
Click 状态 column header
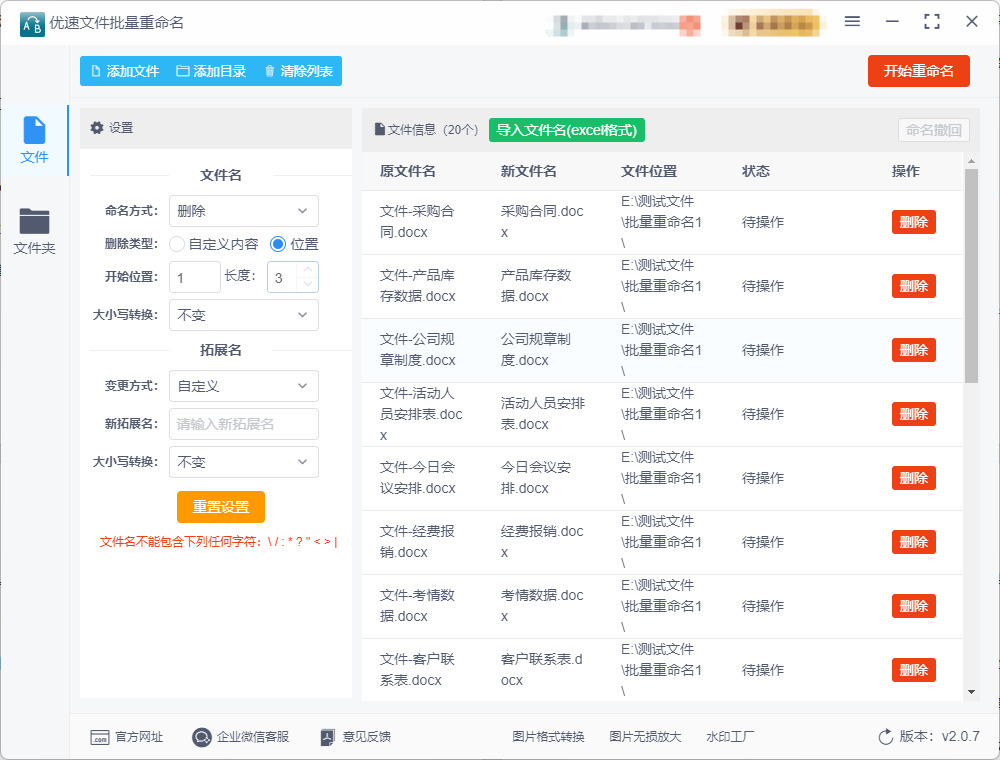point(756,171)
